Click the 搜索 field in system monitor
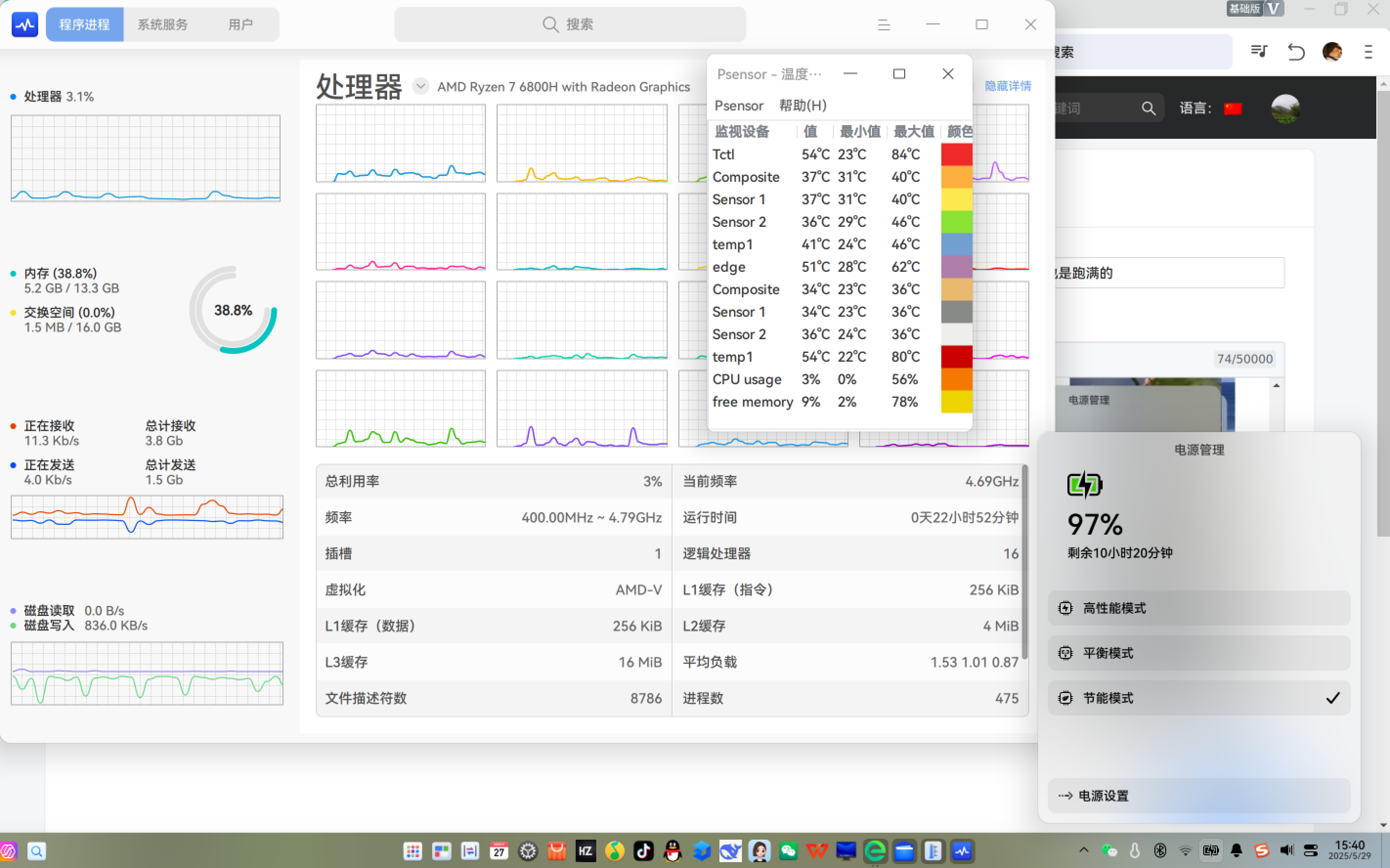The image size is (1390, 868). pyautogui.click(x=570, y=25)
